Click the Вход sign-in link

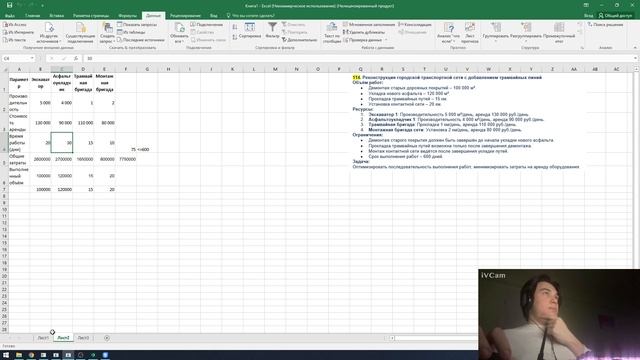pos(588,16)
